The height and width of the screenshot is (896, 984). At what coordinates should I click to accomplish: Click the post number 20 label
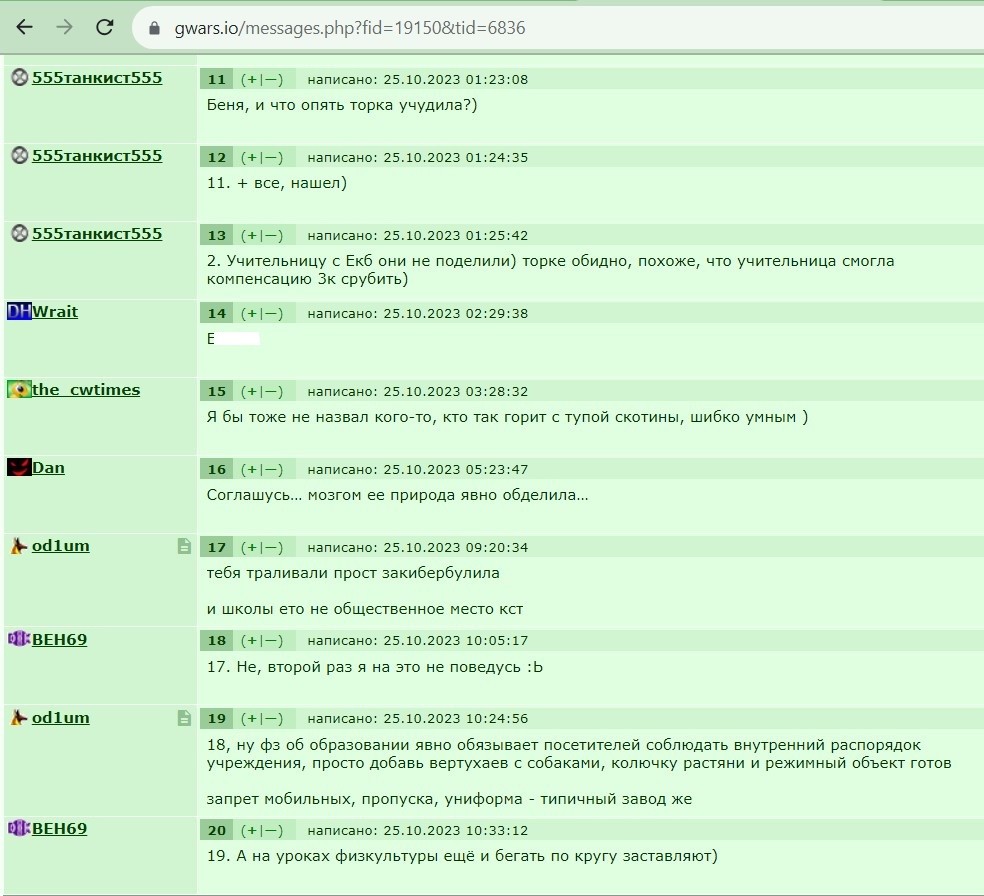pos(217,831)
